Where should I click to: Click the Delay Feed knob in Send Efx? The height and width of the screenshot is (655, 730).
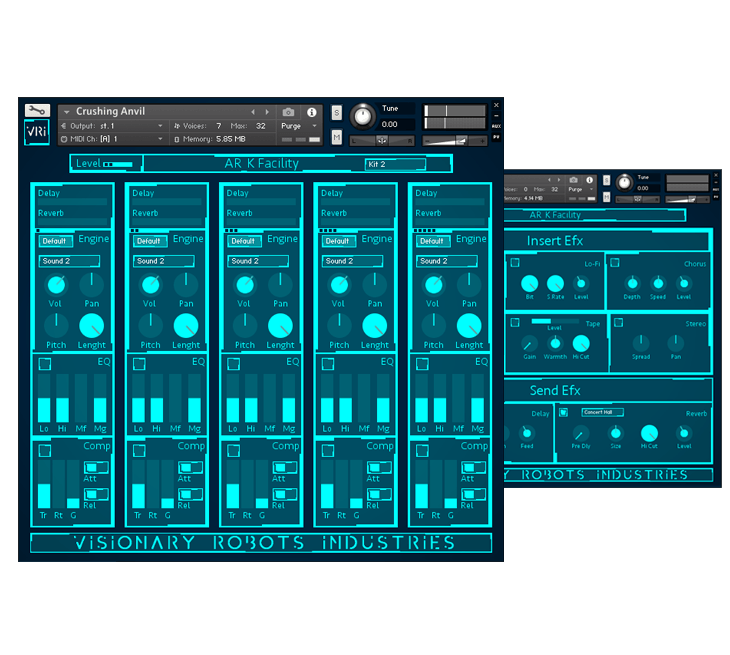point(527,433)
